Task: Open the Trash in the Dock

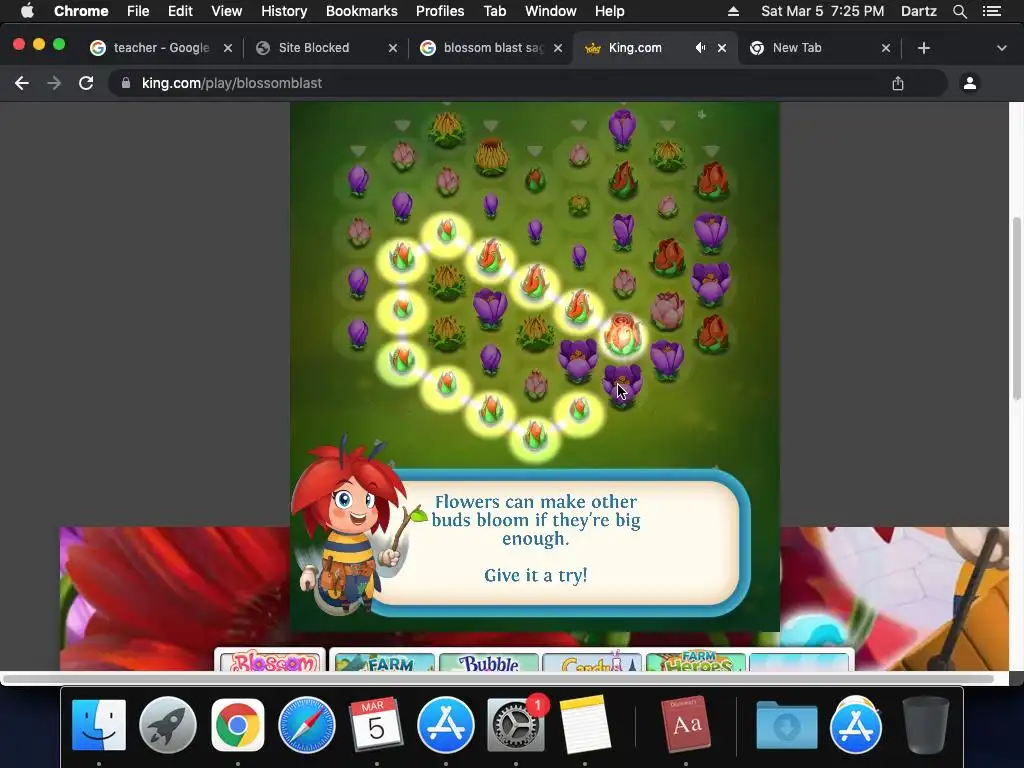Action: (x=925, y=725)
